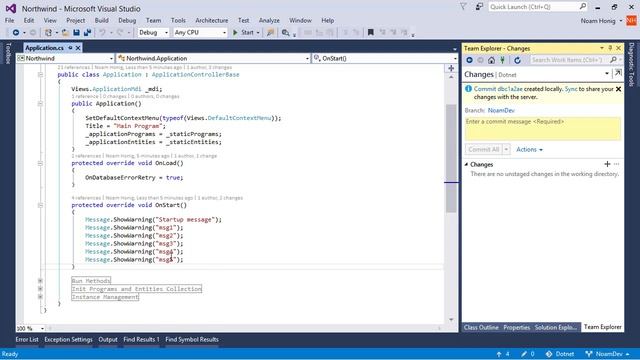This screenshot has width=640, height=360.
Task: Open the Output tab
Action: coord(108,339)
